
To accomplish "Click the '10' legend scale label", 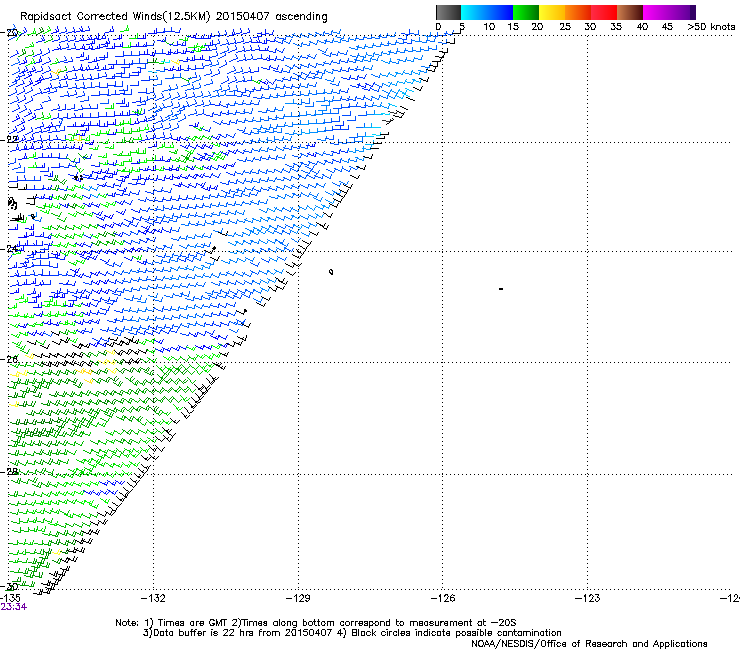I will click(x=489, y=27).
